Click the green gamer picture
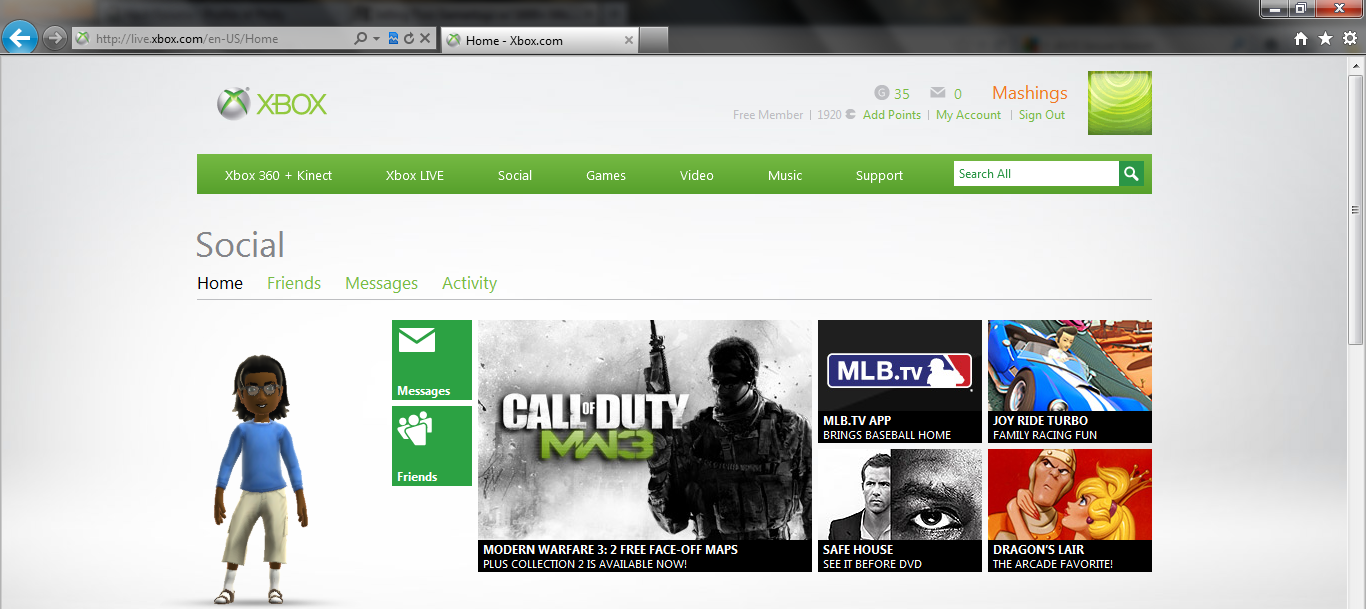 coord(1120,102)
